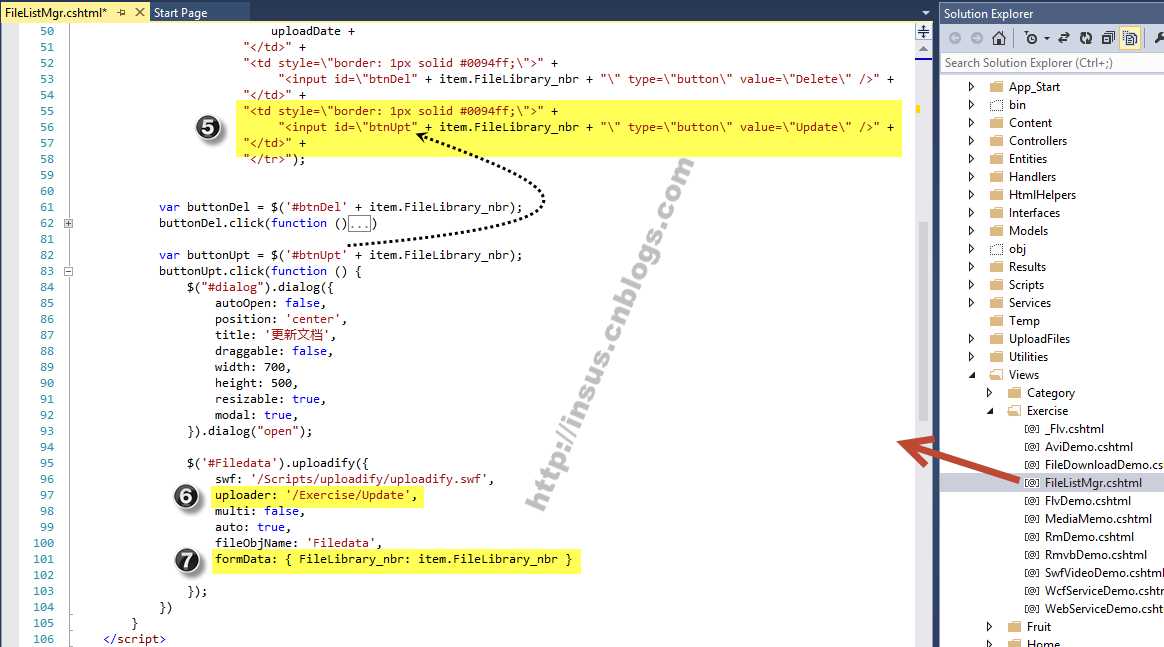Expand the Content folder

coord(971,122)
